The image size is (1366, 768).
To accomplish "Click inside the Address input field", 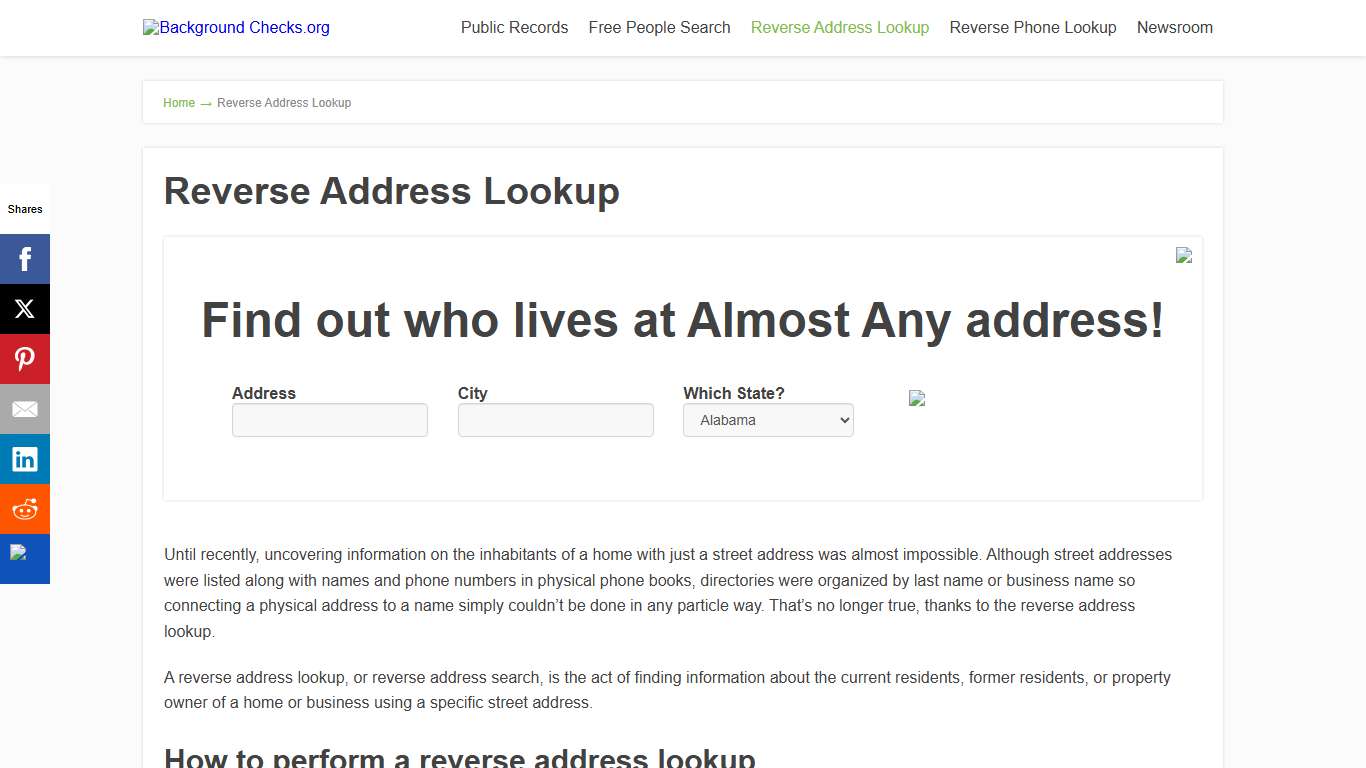I will point(330,420).
